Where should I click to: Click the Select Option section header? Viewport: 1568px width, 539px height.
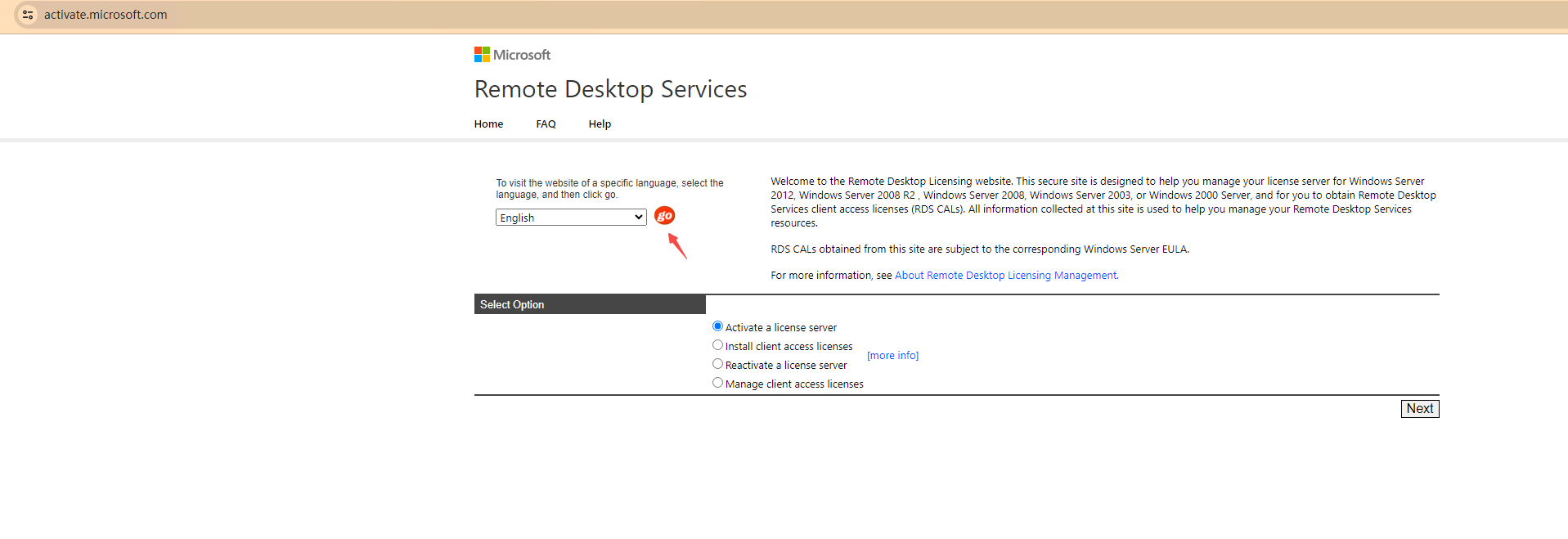(590, 304)
